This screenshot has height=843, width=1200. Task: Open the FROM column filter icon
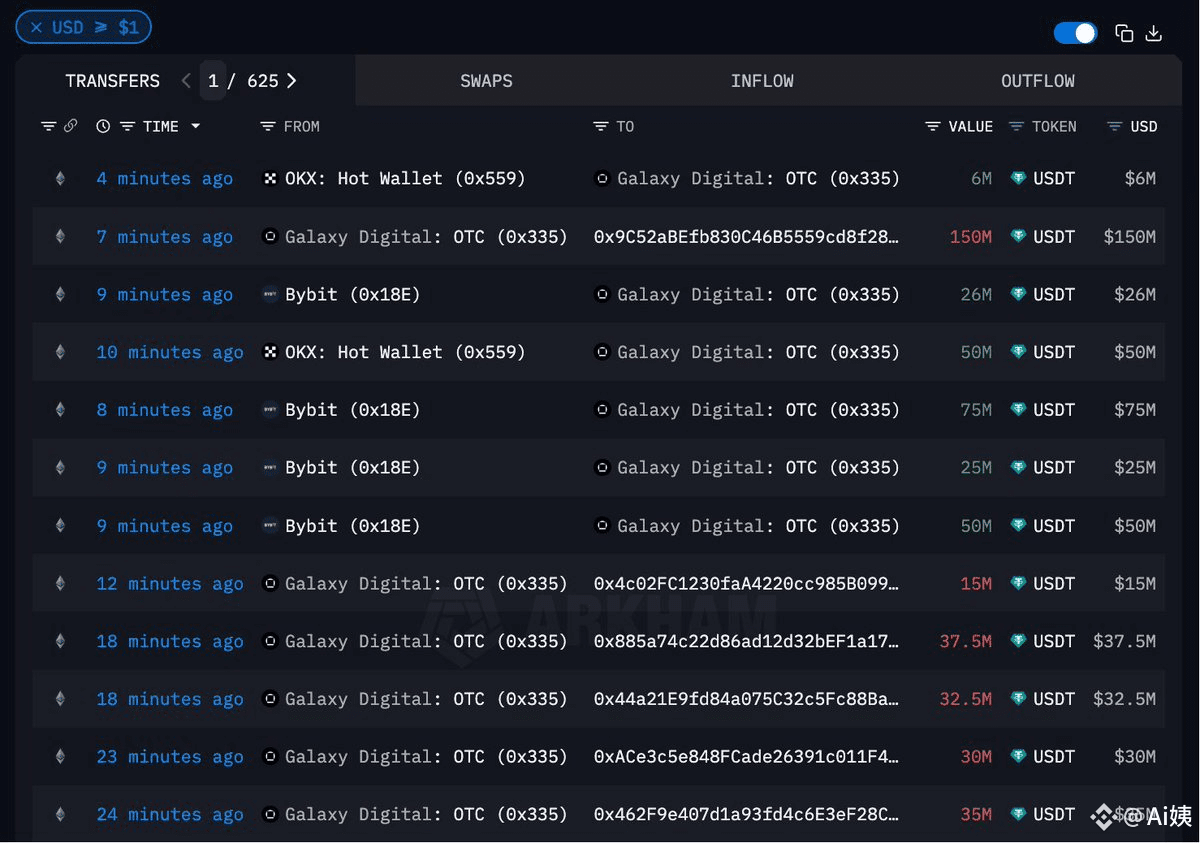tap(267, 126)
